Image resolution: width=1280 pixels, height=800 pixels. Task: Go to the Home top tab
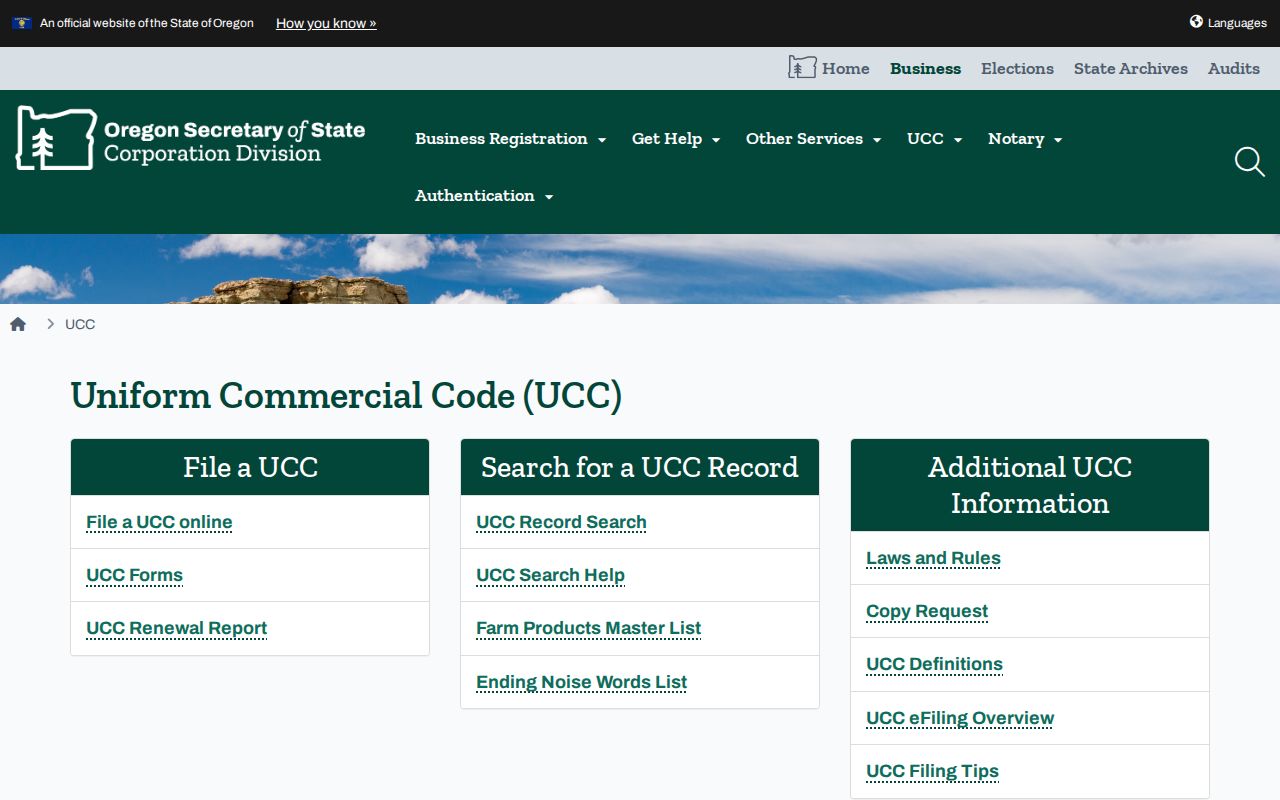(845, 69)
